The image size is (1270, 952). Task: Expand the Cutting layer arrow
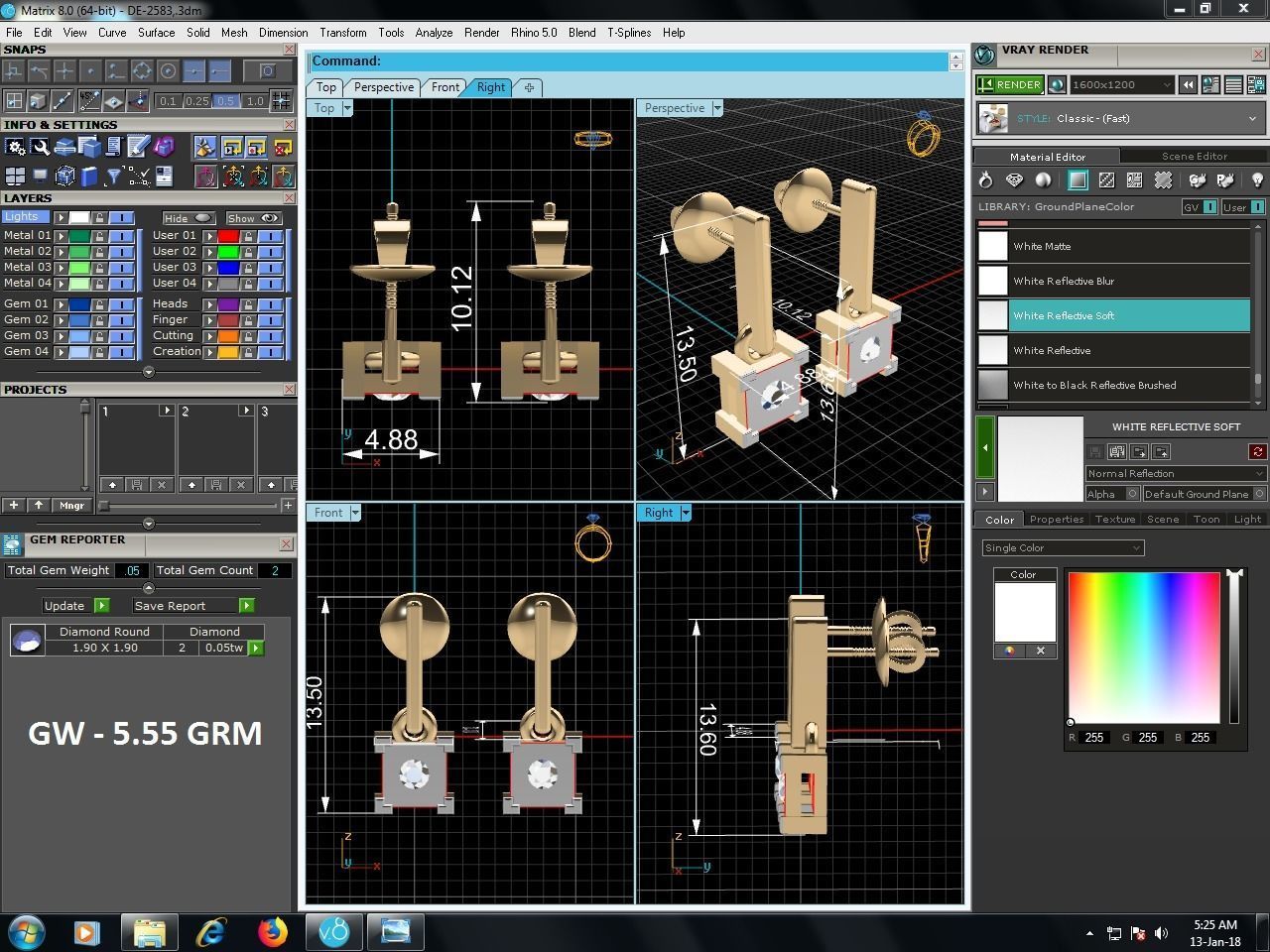point(209,336)
